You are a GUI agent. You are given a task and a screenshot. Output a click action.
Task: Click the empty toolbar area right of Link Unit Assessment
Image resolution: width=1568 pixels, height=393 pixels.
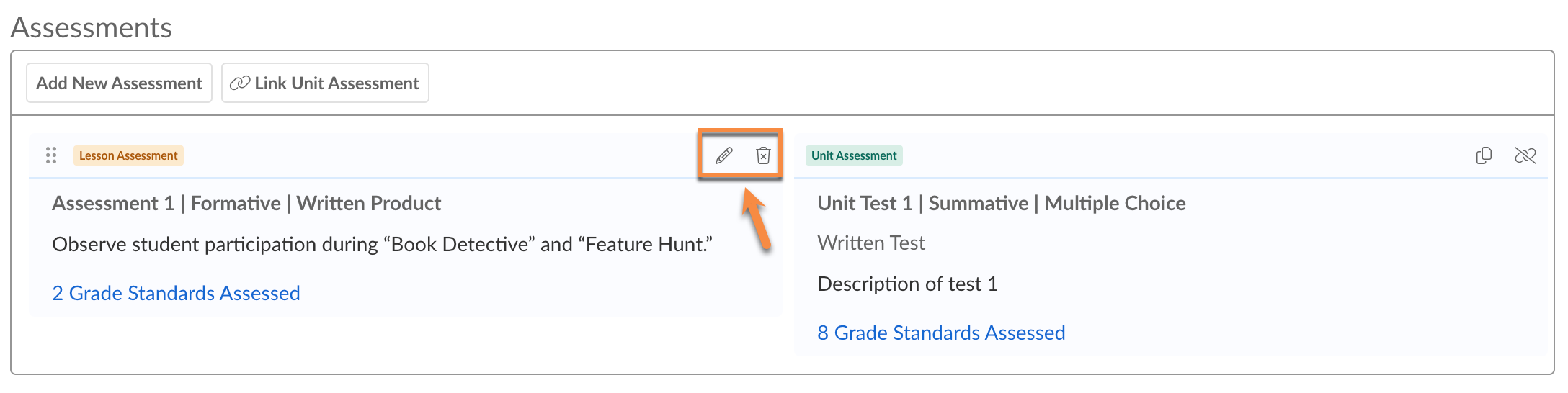tap(937, 83)
